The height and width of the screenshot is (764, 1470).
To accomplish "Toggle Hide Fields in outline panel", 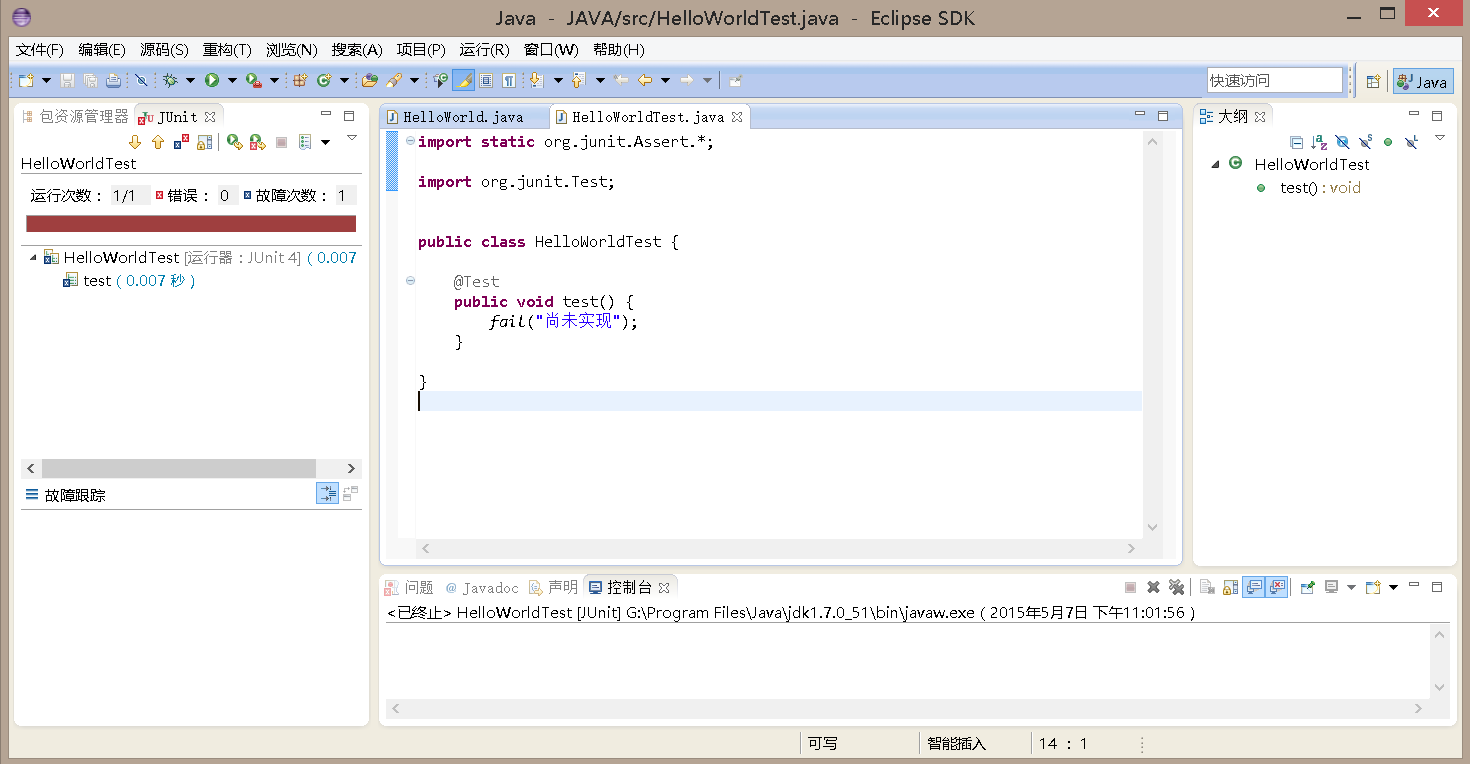I will coord(1342,142).
